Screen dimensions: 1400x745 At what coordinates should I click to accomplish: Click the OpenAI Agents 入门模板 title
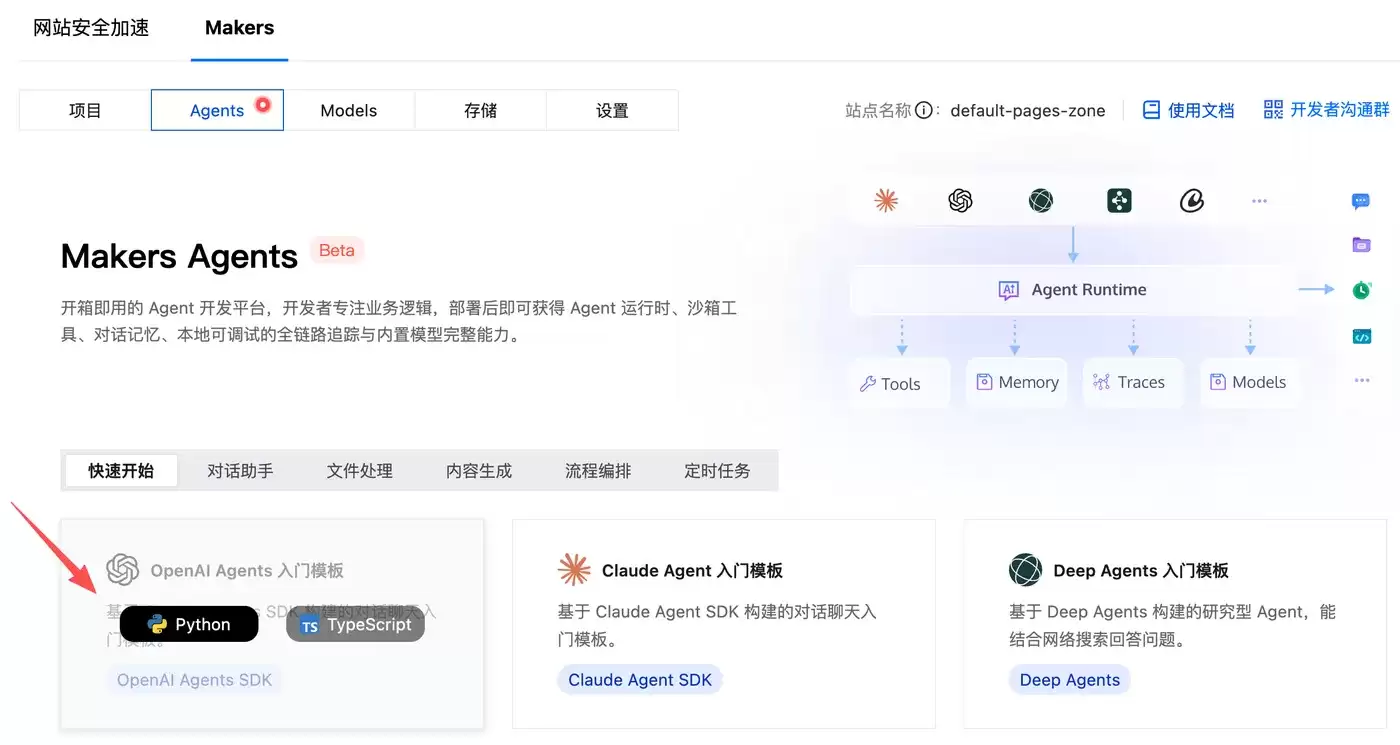click(x=247, y=571)
